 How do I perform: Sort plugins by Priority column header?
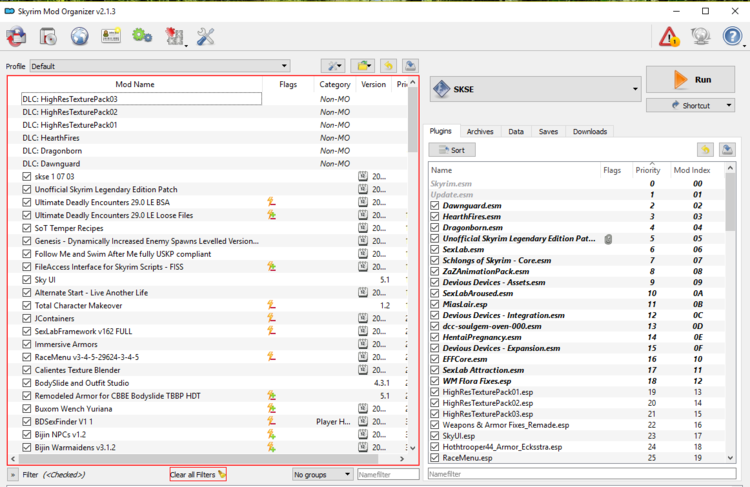click(x=648, y=170)
